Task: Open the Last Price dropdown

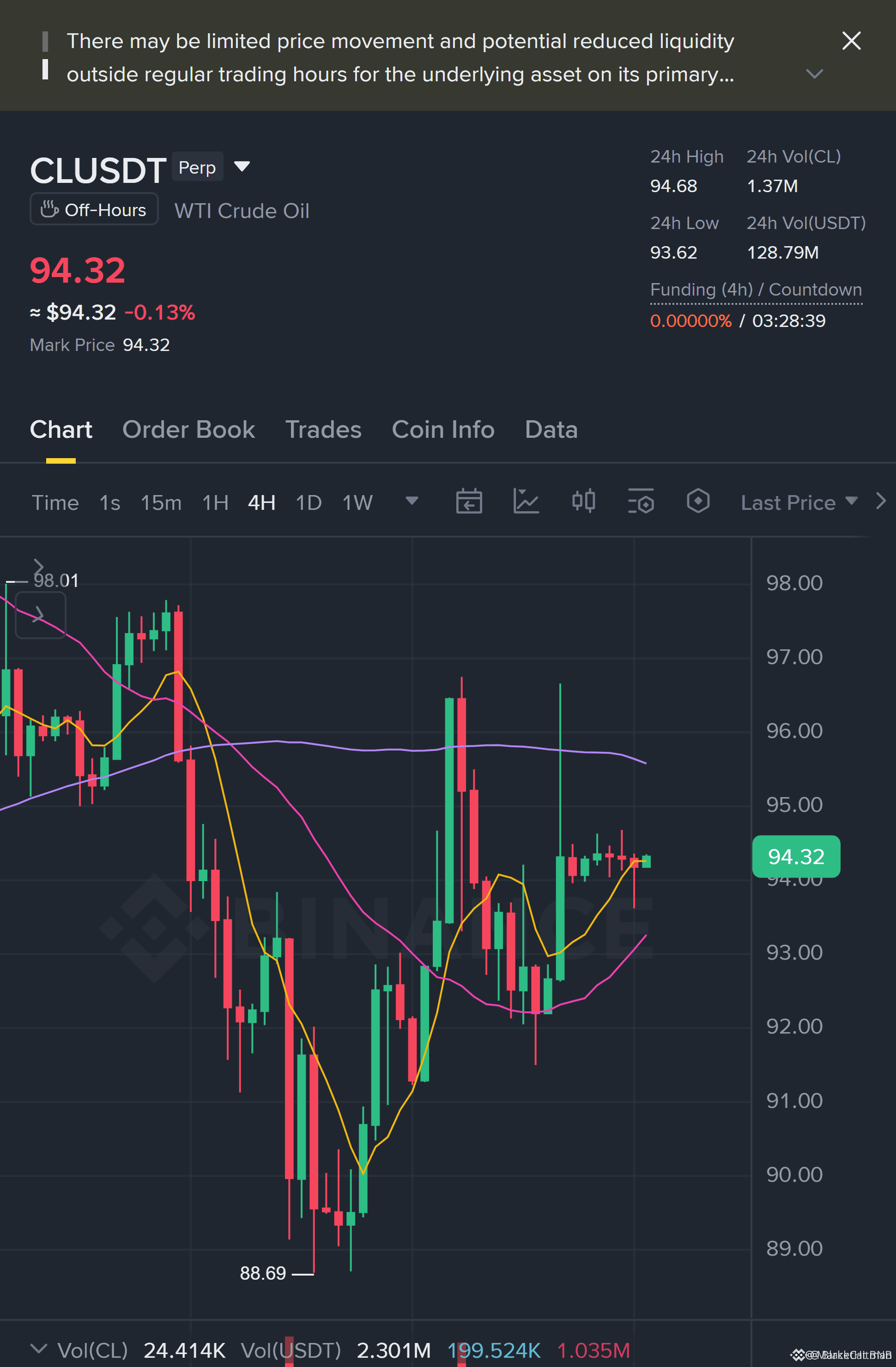Action: coord(799,502)
